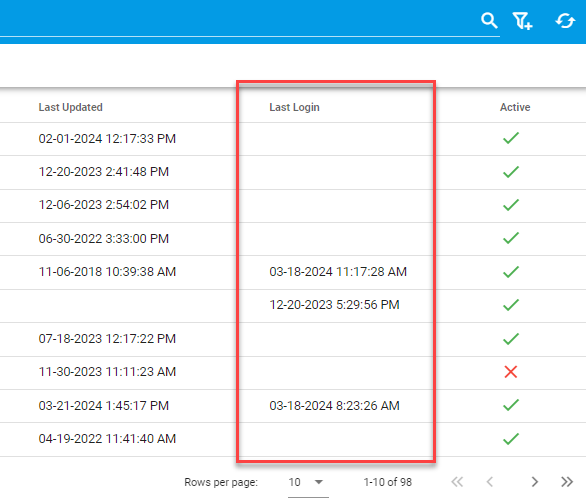Open the Rows per page dropdown arrow
586x499 pixels.
(x=319, y=482)
